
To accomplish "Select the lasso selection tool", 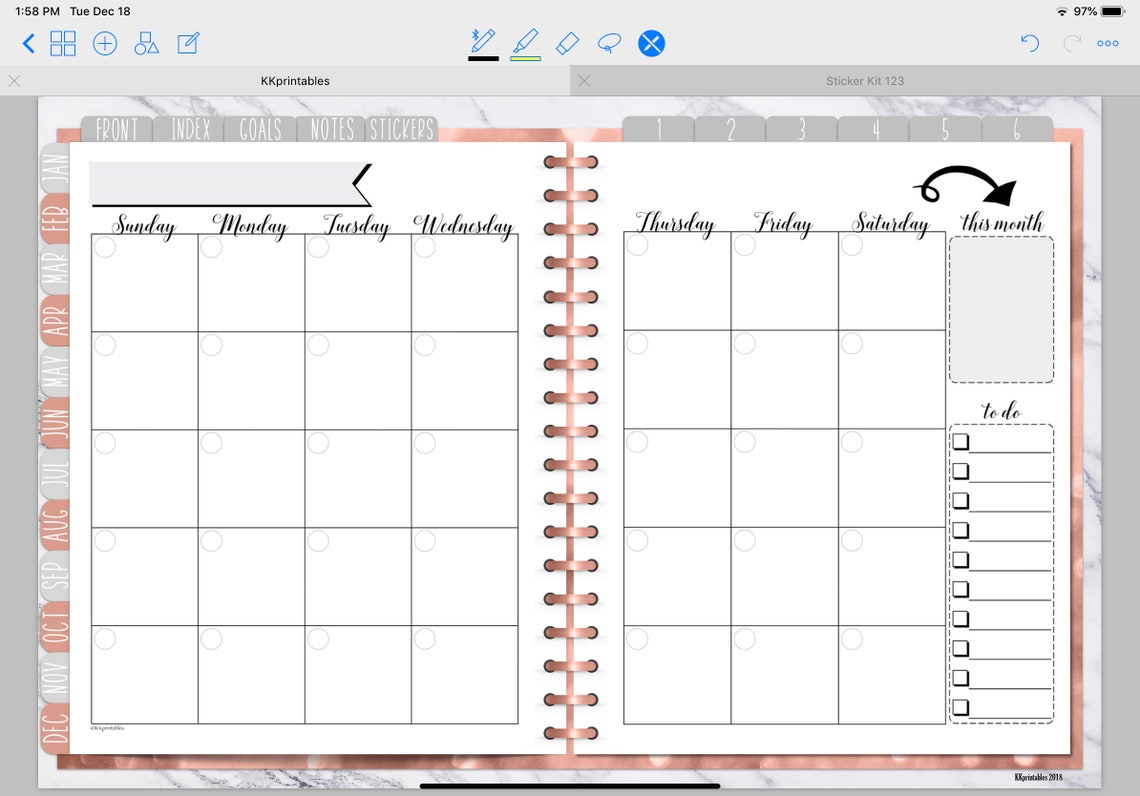I will coord(609,42).
